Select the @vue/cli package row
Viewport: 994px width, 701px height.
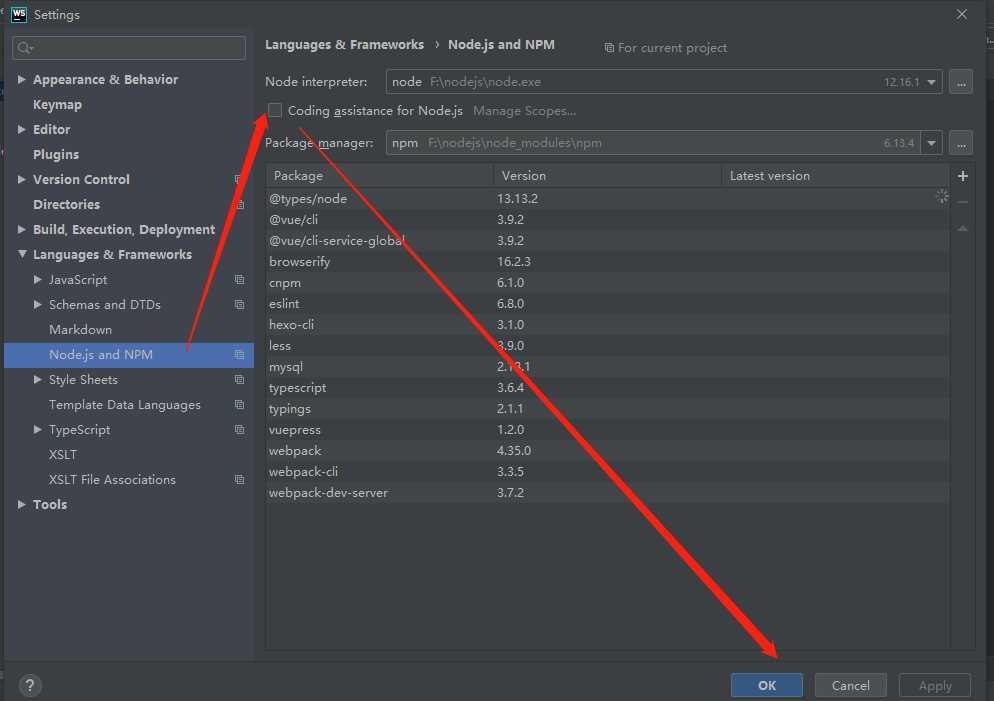pyautogui.click(x=607, y=220)
